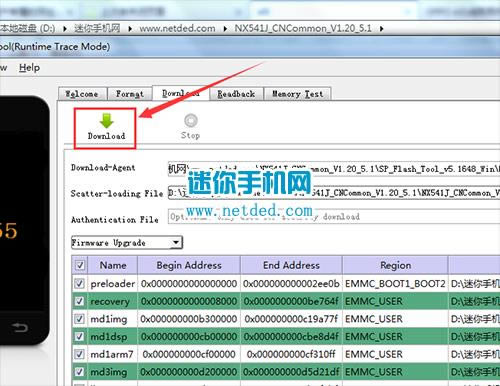Click 本地磁盘 (D:) in the breadcrumb
The height and width of the screenshot is (386, 500).
(x=27, y=29)
